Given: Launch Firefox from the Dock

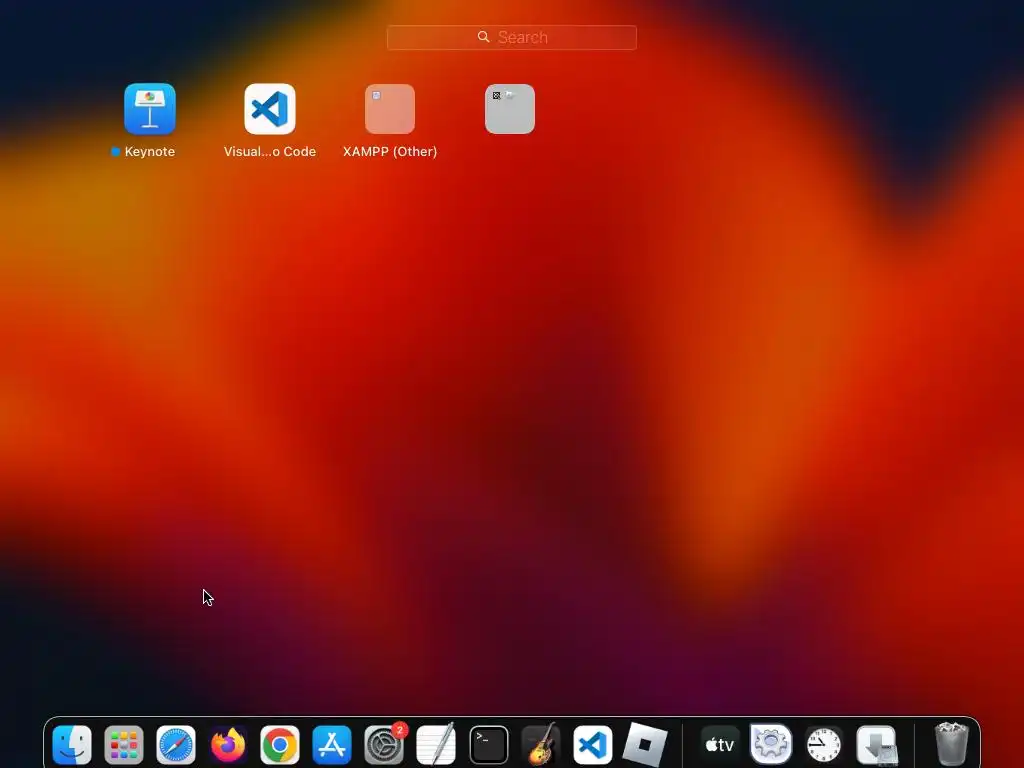Looking at the screenshot, I should pos(228,744).
